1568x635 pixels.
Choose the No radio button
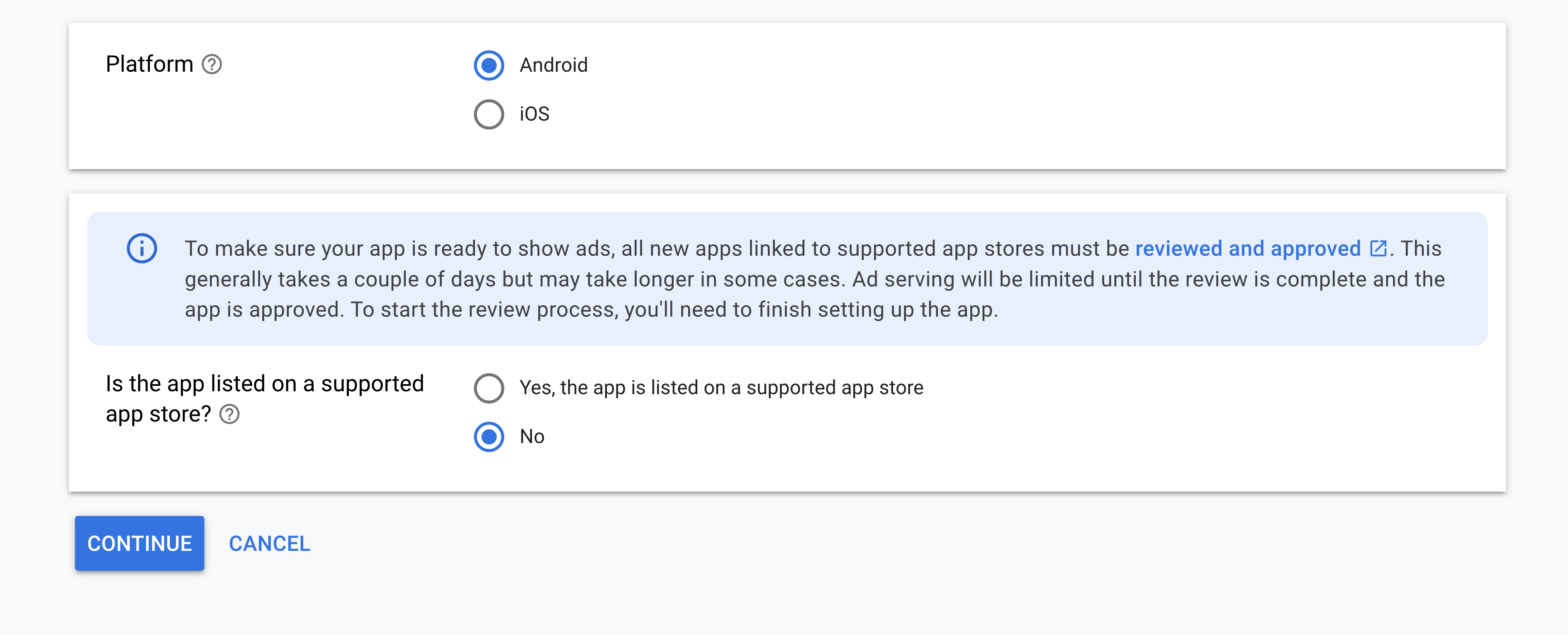[489, 436]
